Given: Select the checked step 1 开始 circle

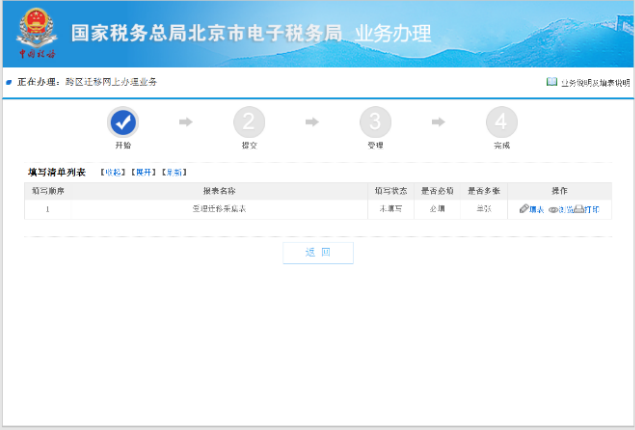Looking at the screenshot, I should click(x=123, y=122).
